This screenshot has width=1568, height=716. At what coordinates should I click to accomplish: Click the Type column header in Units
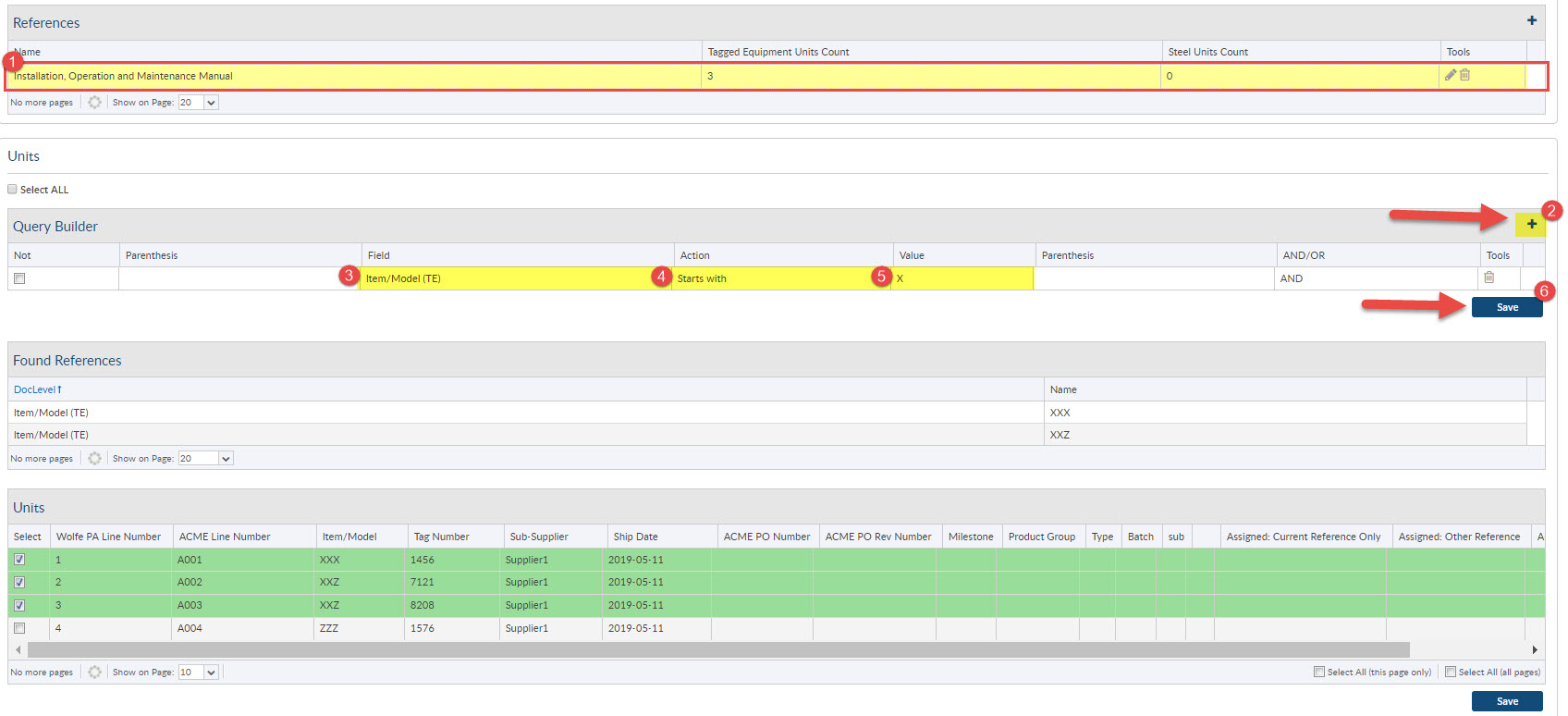tap(1102, 537)
